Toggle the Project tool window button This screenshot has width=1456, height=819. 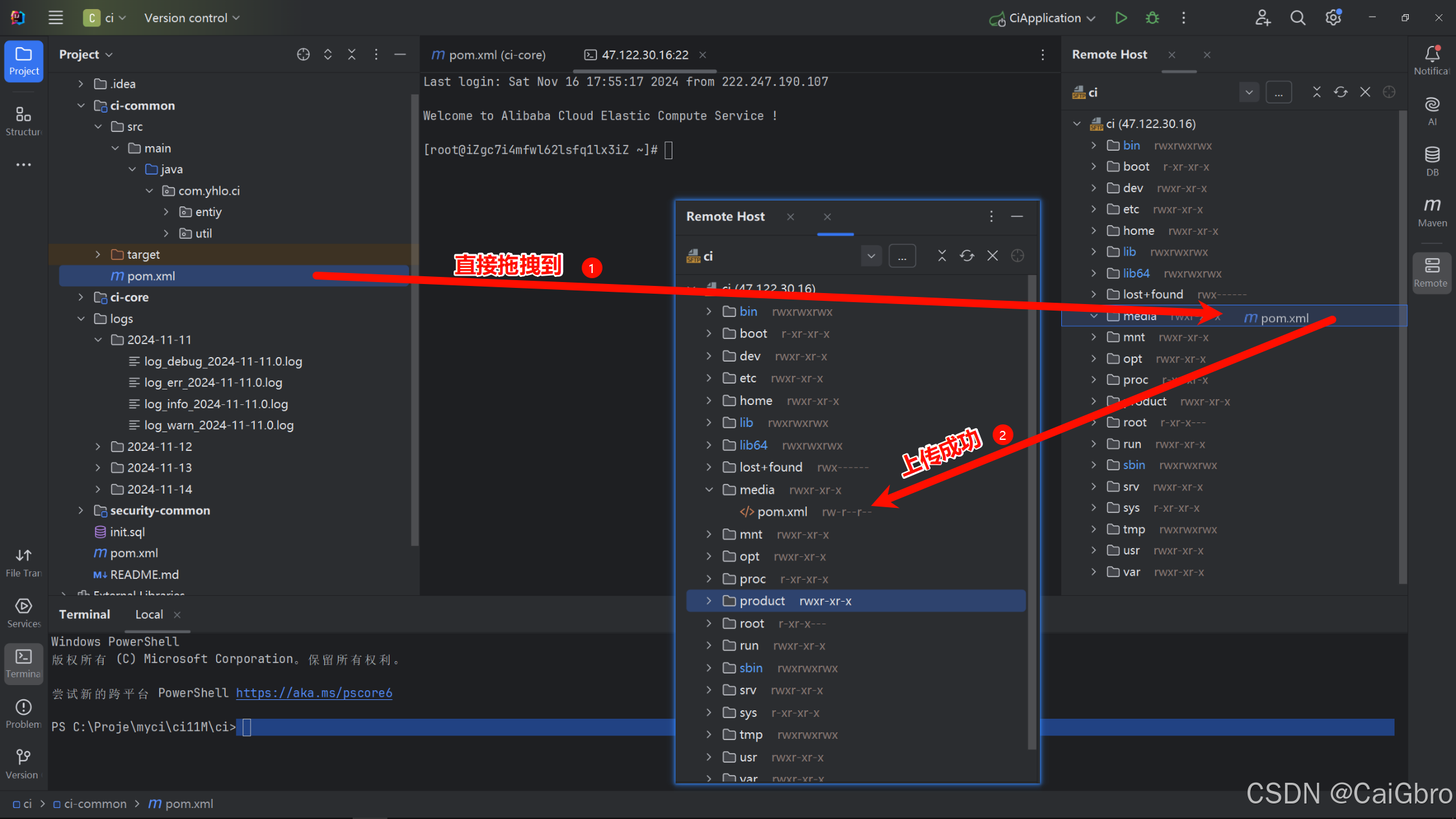coord(24,61)
